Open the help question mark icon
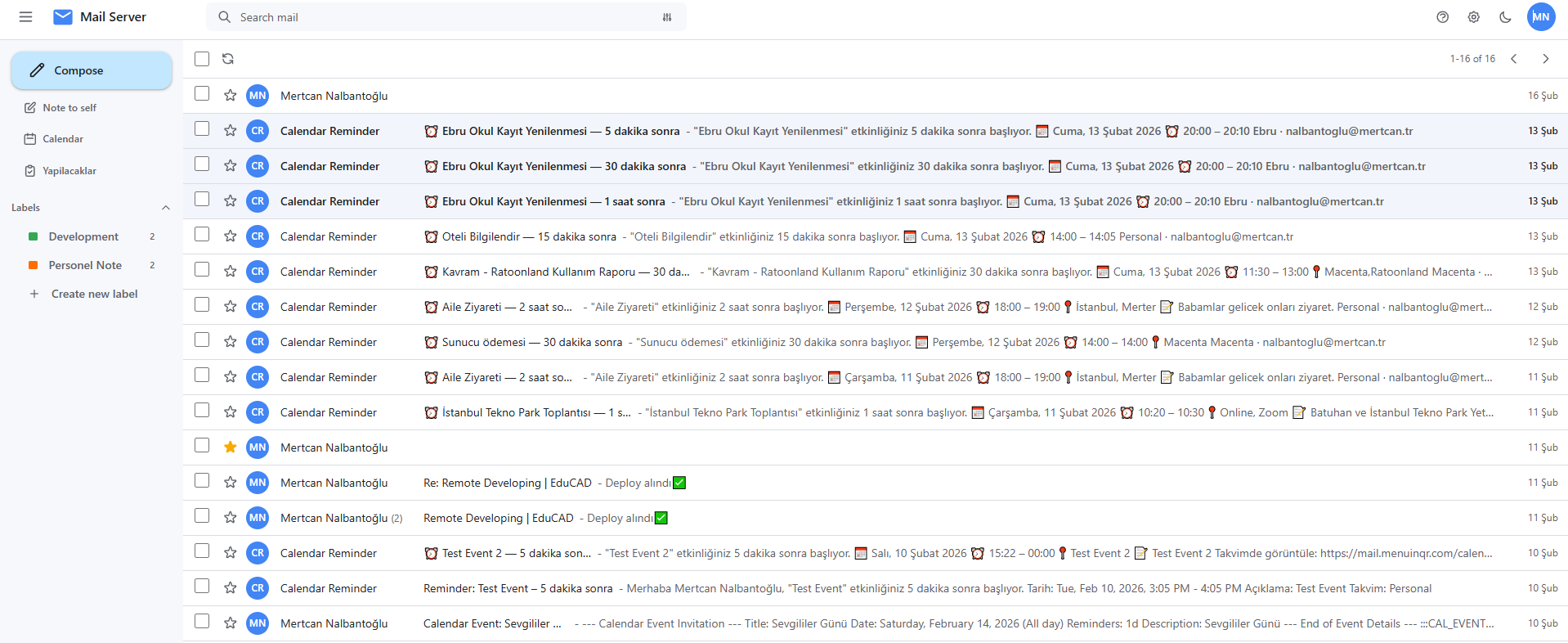The height and width of the screenshot is (643, 1568). (1443, 17)
